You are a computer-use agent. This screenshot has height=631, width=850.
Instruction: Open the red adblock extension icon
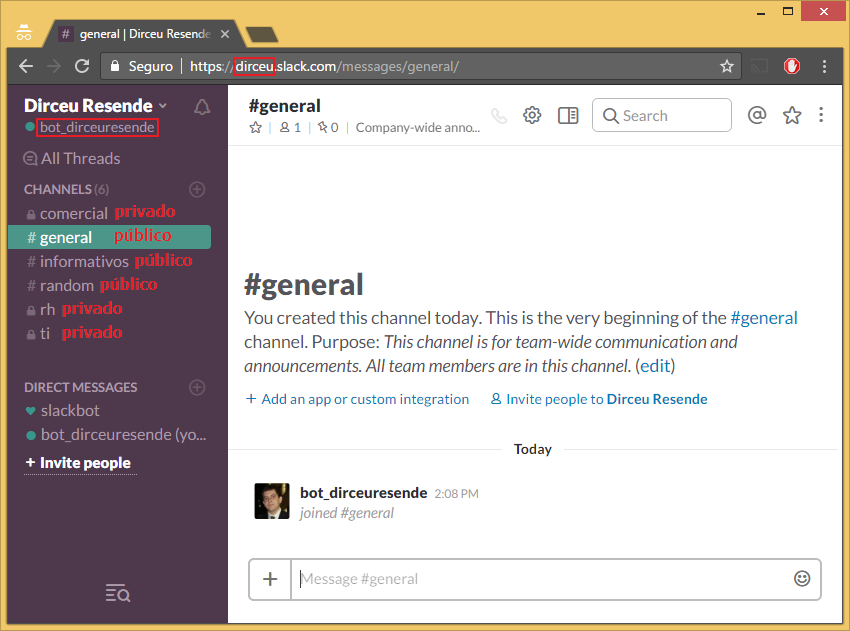(791, 66)
